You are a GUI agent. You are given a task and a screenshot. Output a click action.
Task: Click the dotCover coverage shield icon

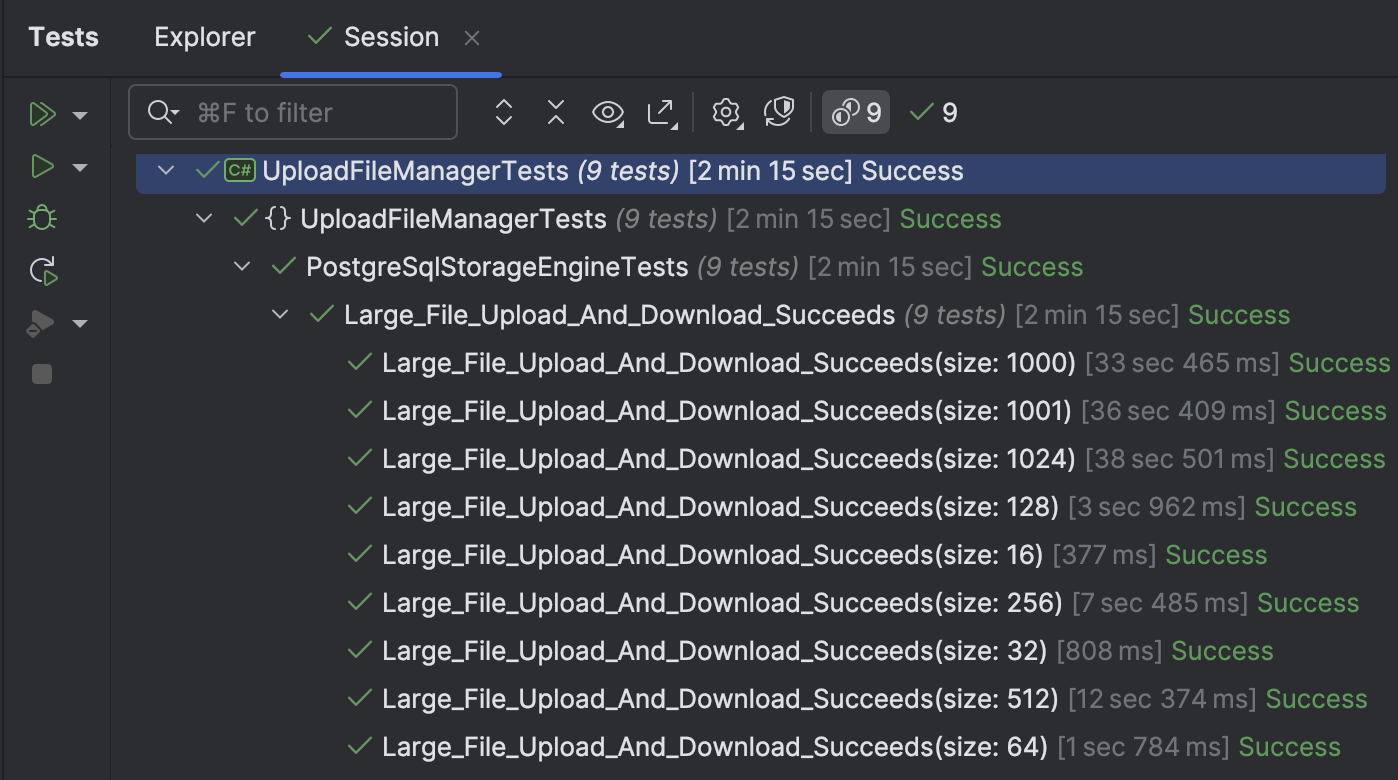pyautogui.click(x=779, y=112)
